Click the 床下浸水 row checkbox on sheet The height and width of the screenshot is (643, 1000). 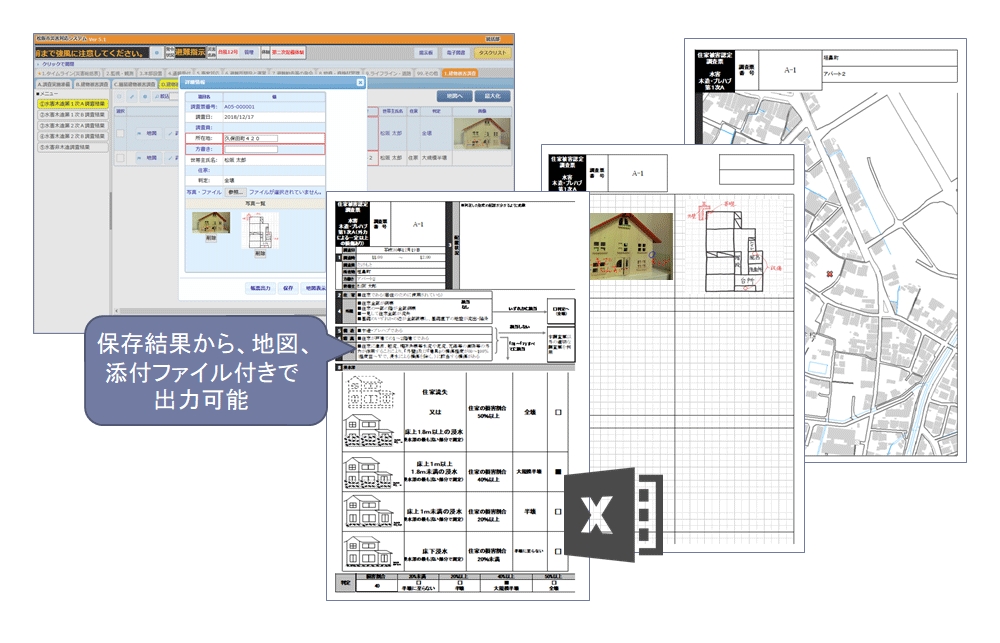coord(558,551)
